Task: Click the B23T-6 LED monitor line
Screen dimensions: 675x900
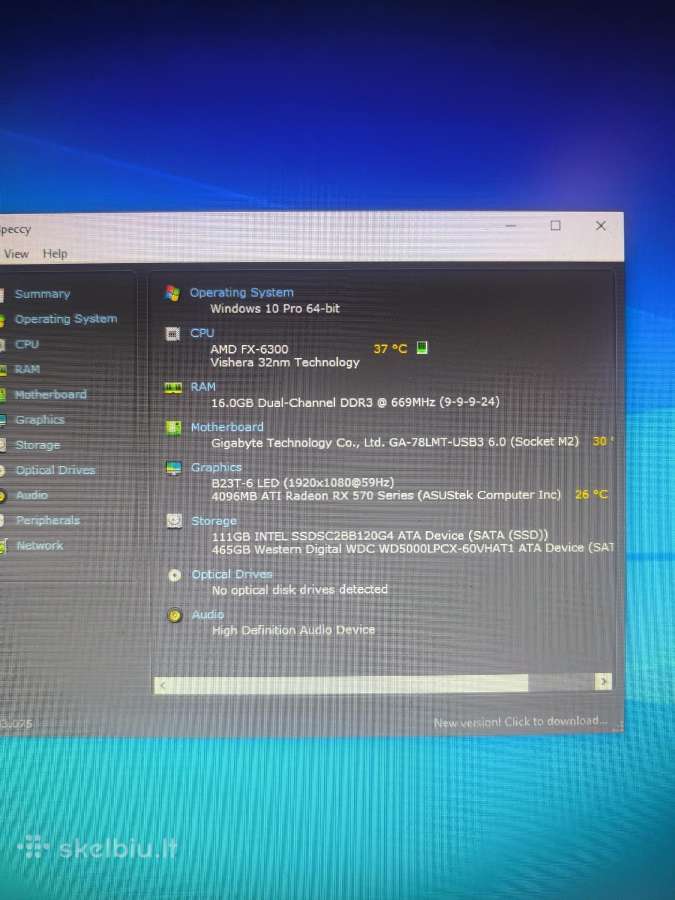Action: pyautogui.click(x=302, y=483)
